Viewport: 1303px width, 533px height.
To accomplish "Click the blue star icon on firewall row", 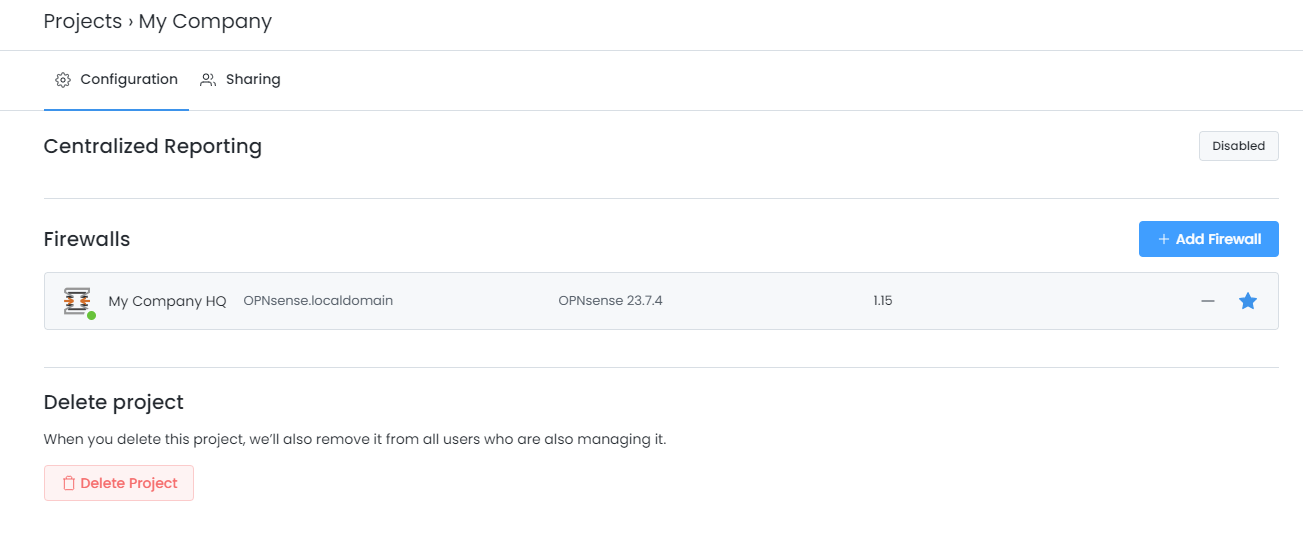I will 1248,301.
